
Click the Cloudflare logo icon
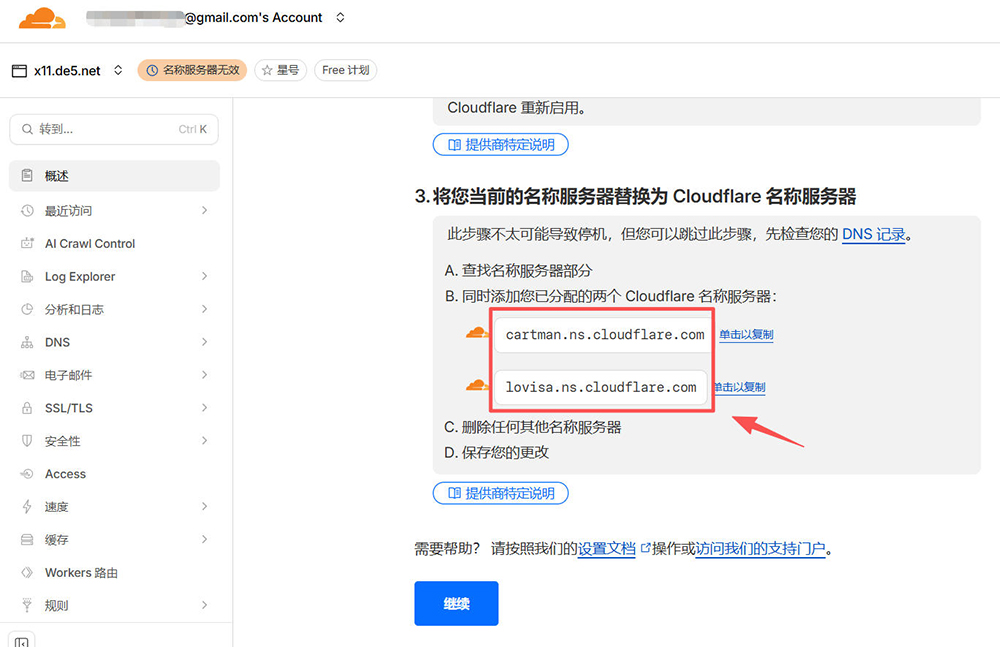41,18
